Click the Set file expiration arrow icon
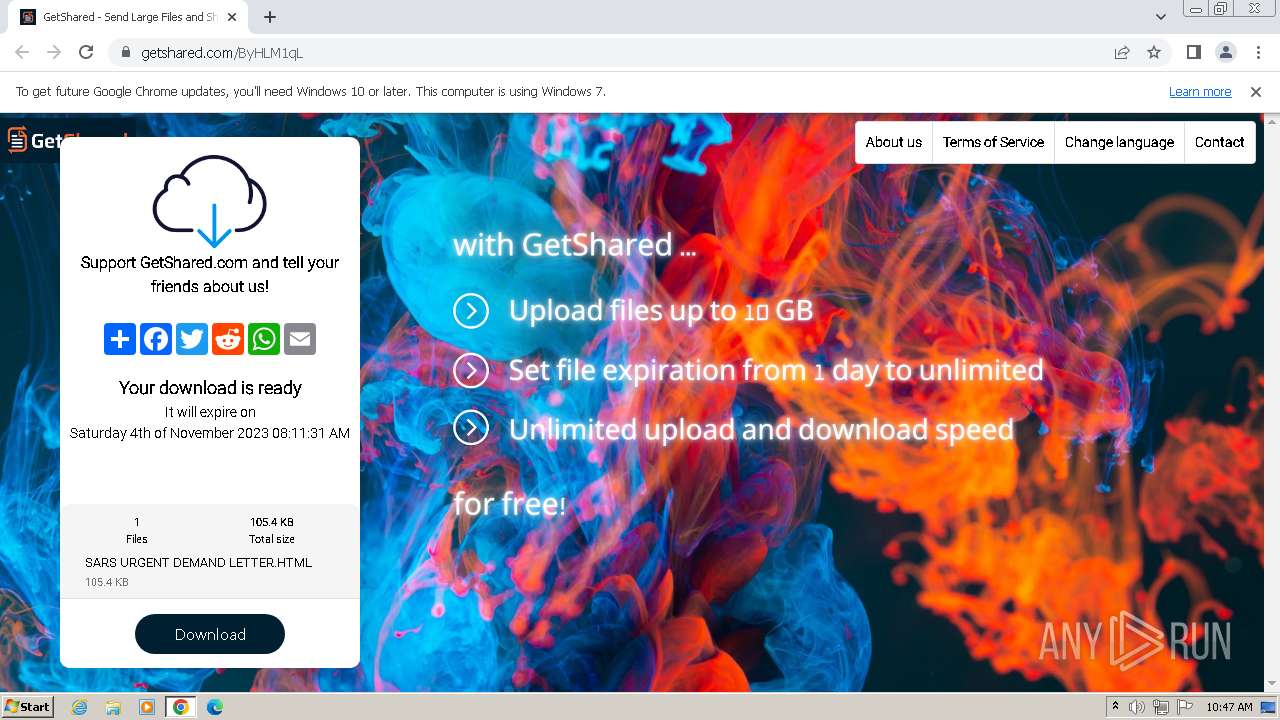The width and height of the screenshot is (1280, 720). click(471, 370)
